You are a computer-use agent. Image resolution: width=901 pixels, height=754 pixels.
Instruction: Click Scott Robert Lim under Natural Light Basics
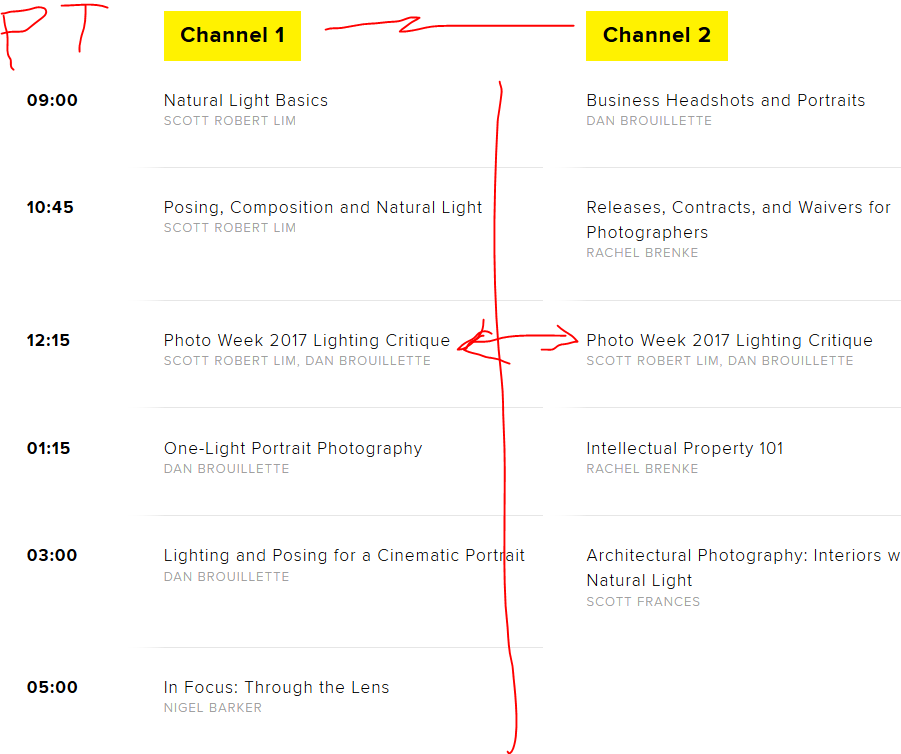[230, 121]
